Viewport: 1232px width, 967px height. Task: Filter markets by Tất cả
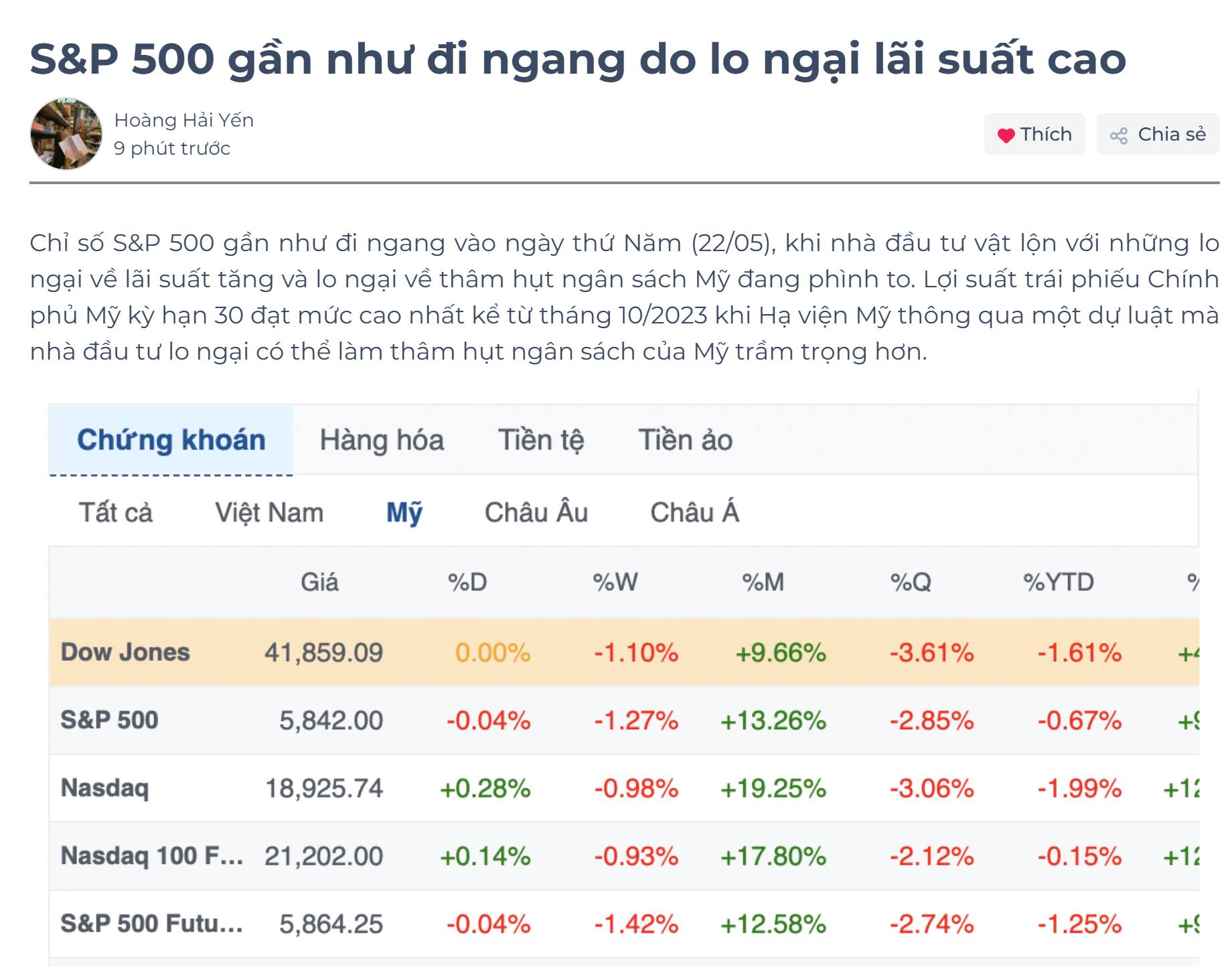click(116, 513)
